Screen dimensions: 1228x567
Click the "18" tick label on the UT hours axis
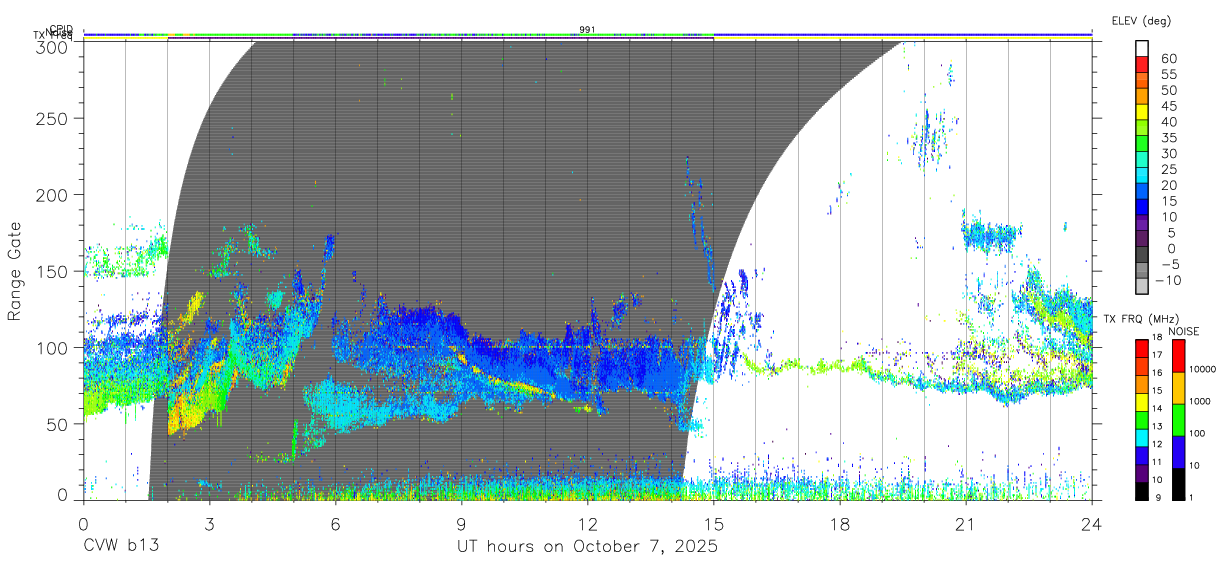click(x=840, y=523)
